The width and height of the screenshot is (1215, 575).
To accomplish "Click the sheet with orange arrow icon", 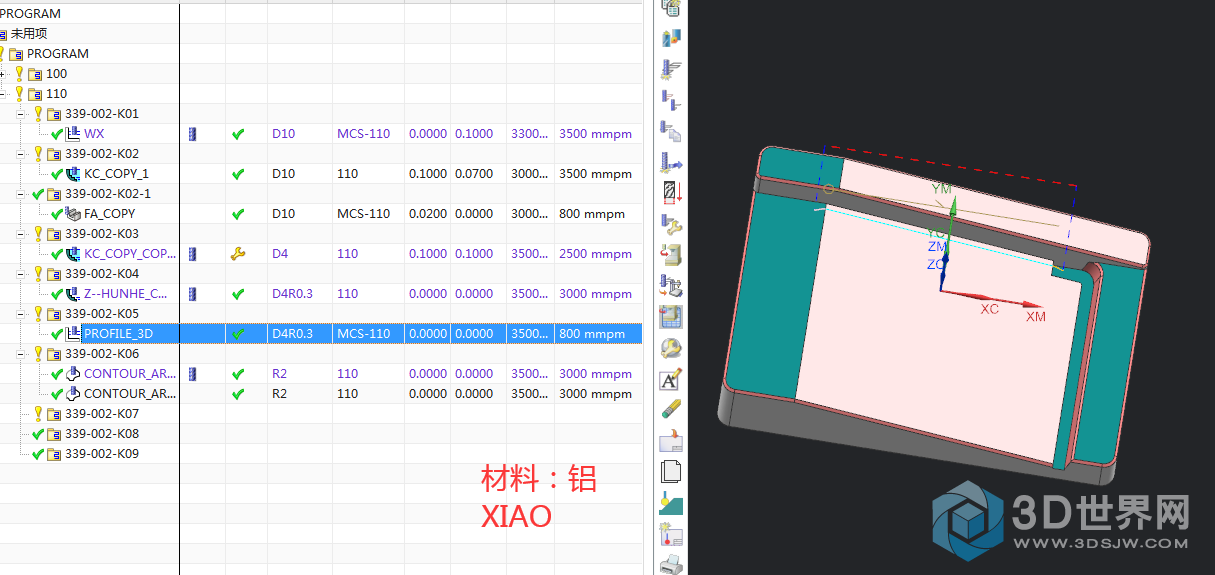I will (x=671, y=441).
